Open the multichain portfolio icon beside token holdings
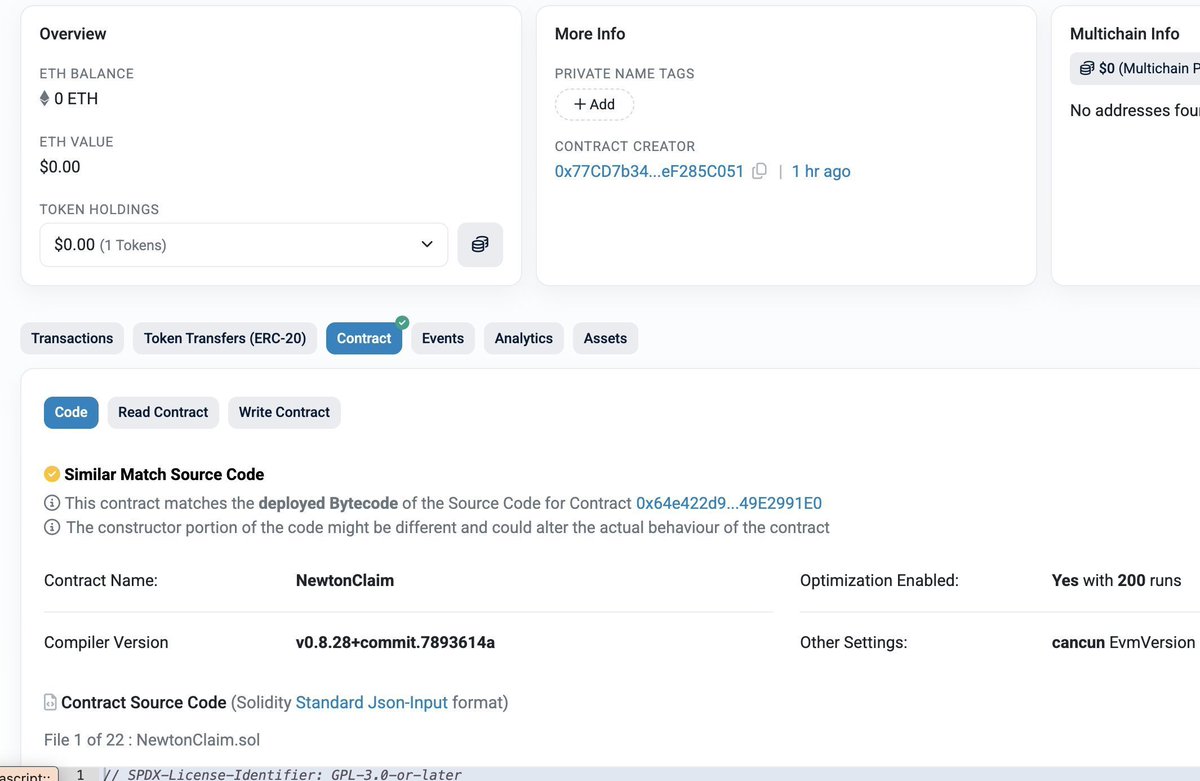 pyautogui.click(x=480, y=244)
